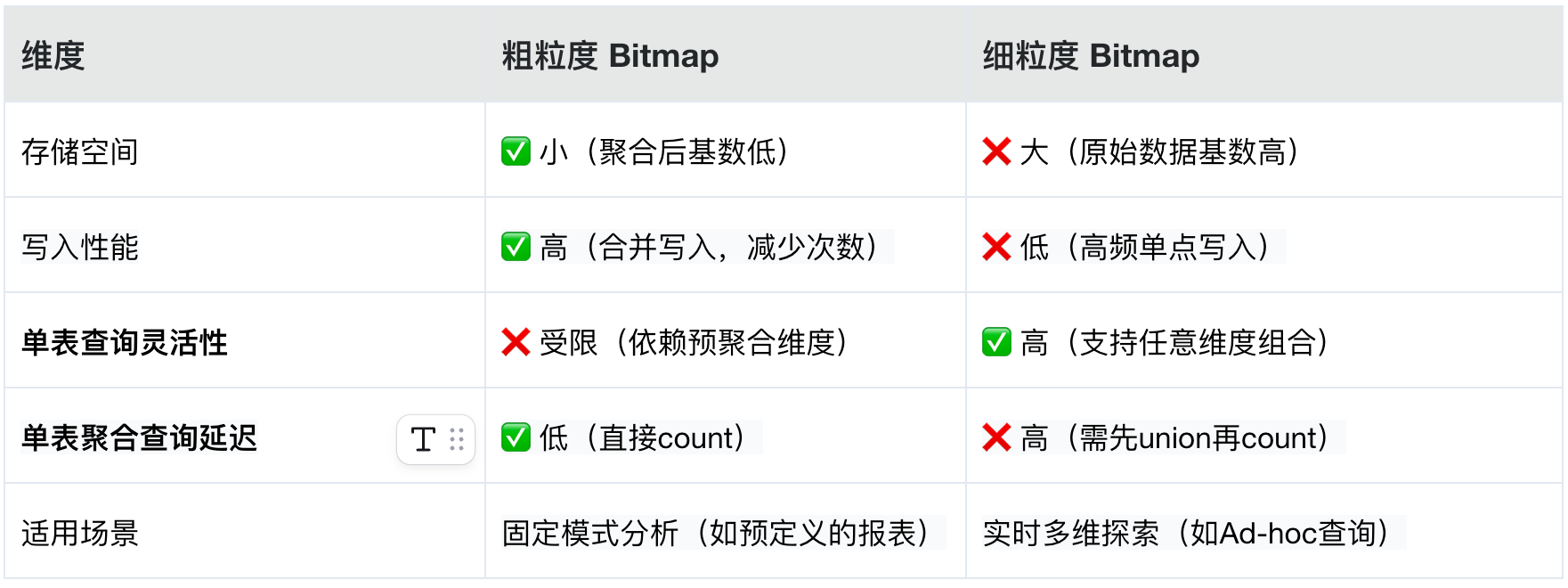Click the 适用场景 row label cell
The height and width of the screenshot is (588, 1568).
(245, 532)
